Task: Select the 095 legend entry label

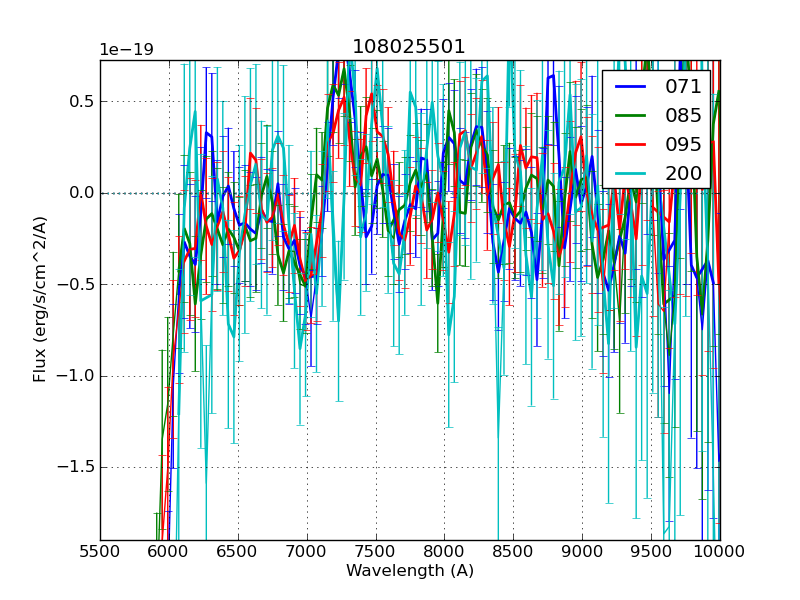Action: click(x=683, y=144)
